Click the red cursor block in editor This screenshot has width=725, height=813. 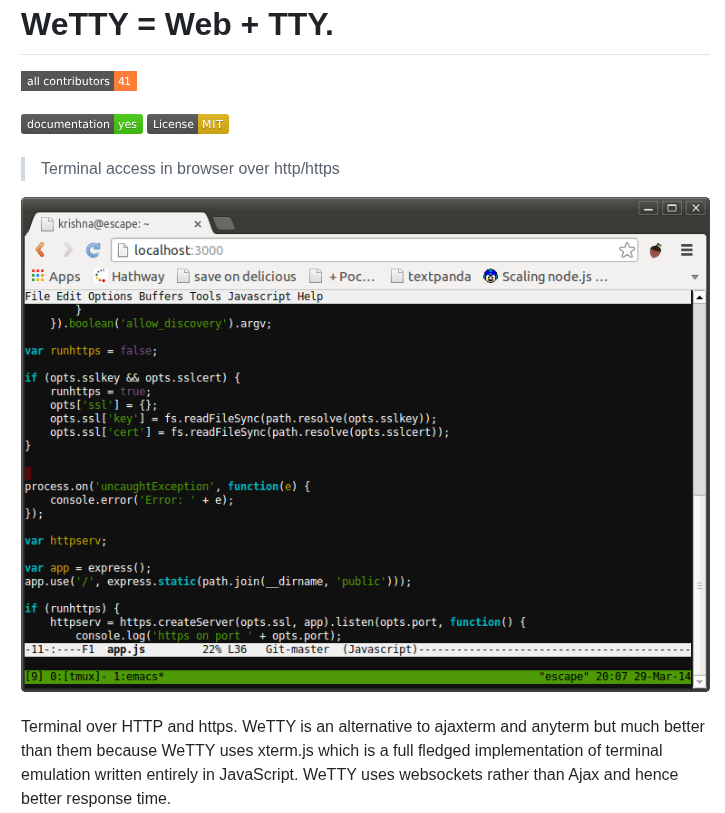coord(28,473)
